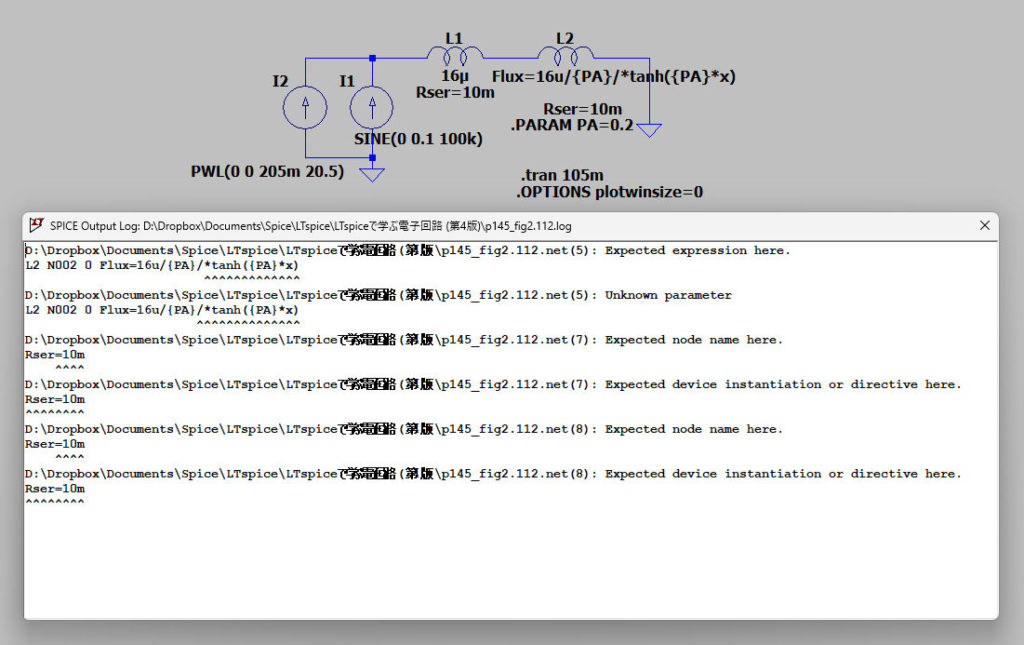Click the SPICE Output Log title bar
Image resolution: width=1024 pixels, height=645 pixels.
(x=500, y=225)
